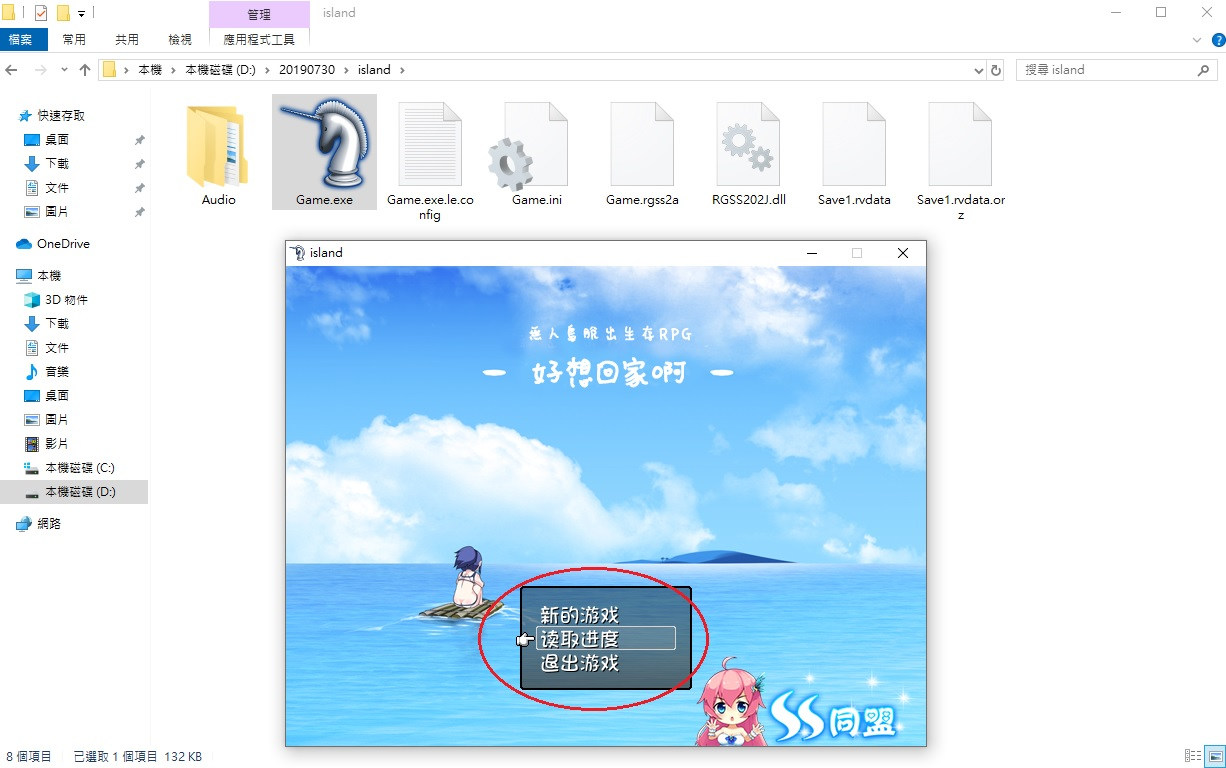Select the Save1.rvdata file

[853, 147]
